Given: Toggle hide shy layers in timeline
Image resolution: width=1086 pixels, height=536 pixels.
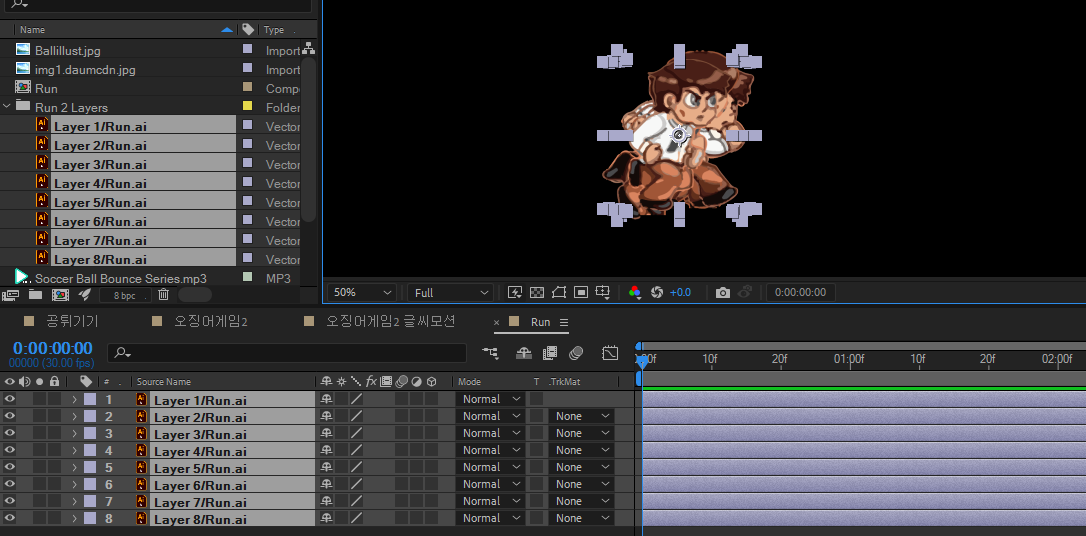Looking at the screenshot, I should point(524,353).
